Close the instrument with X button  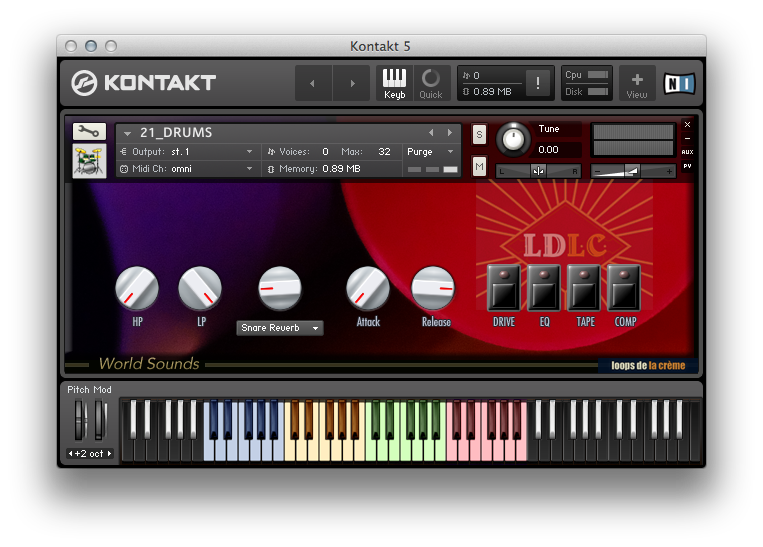tap(688, 125)
